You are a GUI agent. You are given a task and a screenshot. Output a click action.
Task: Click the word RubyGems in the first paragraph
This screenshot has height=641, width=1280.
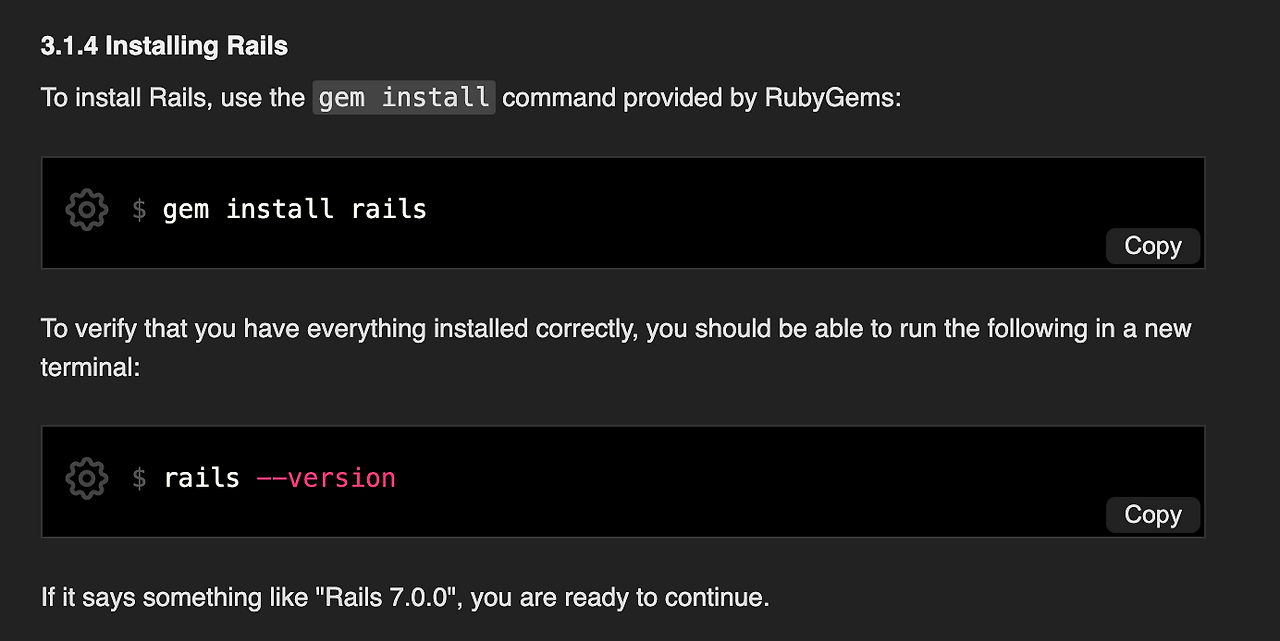830,98
